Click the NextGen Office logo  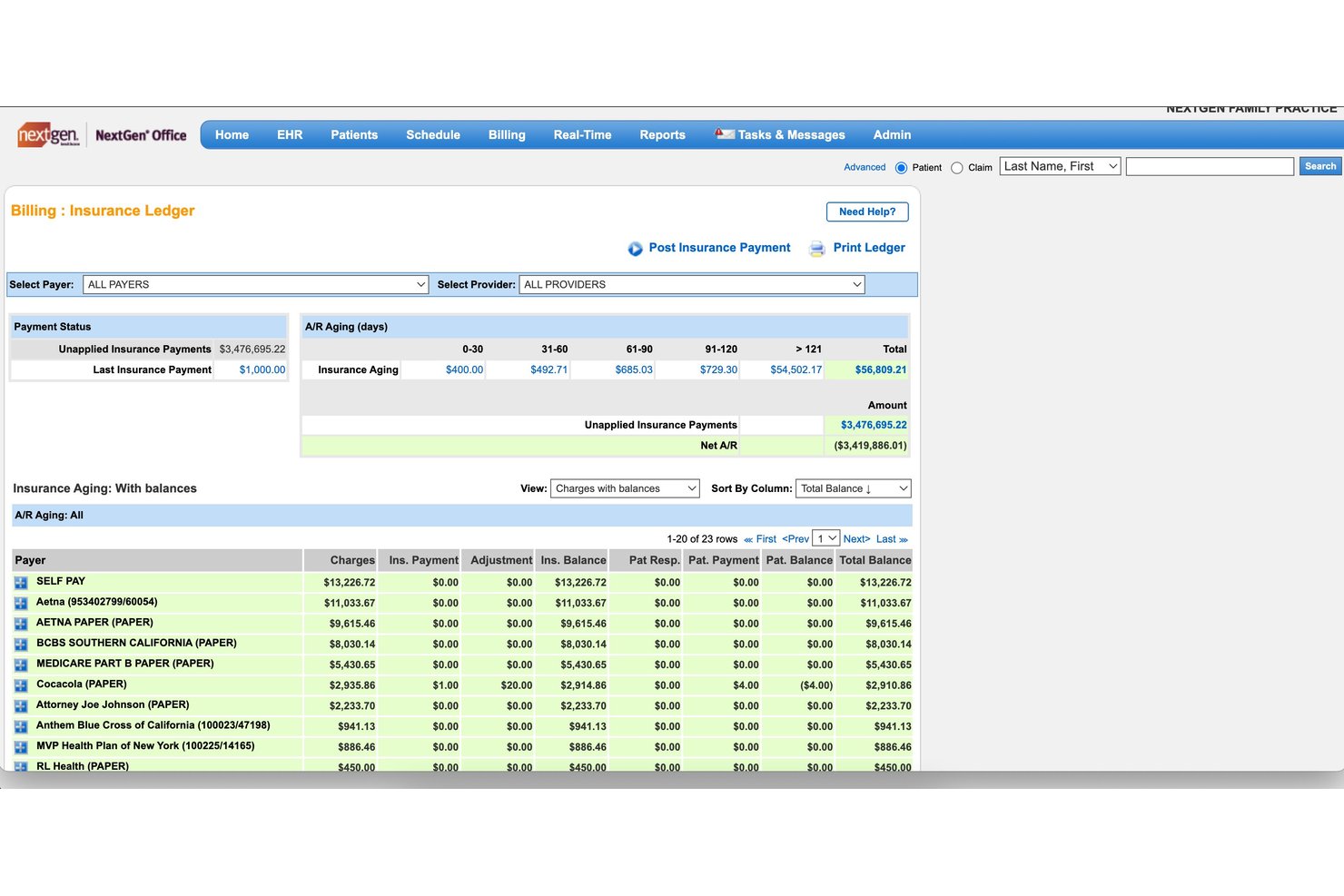pos(102,135)
